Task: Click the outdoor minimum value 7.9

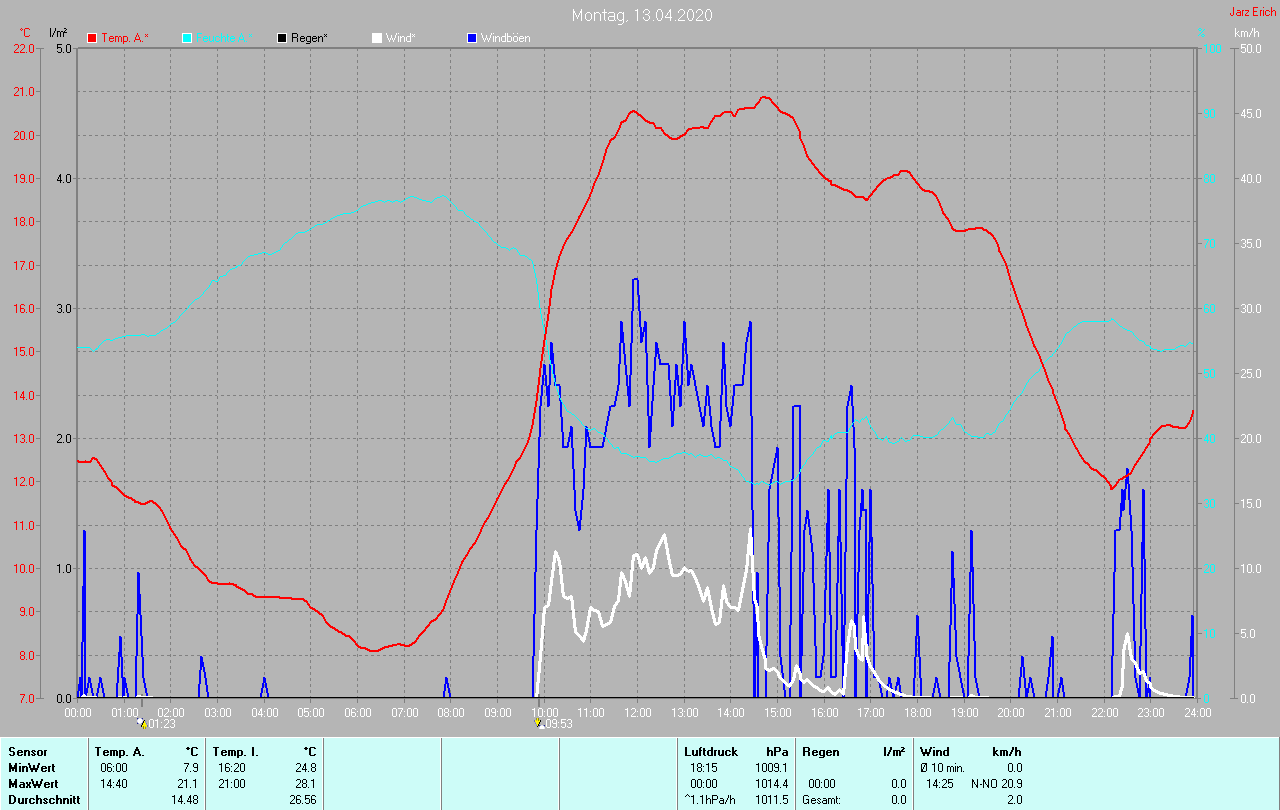Action: (190, 767)
